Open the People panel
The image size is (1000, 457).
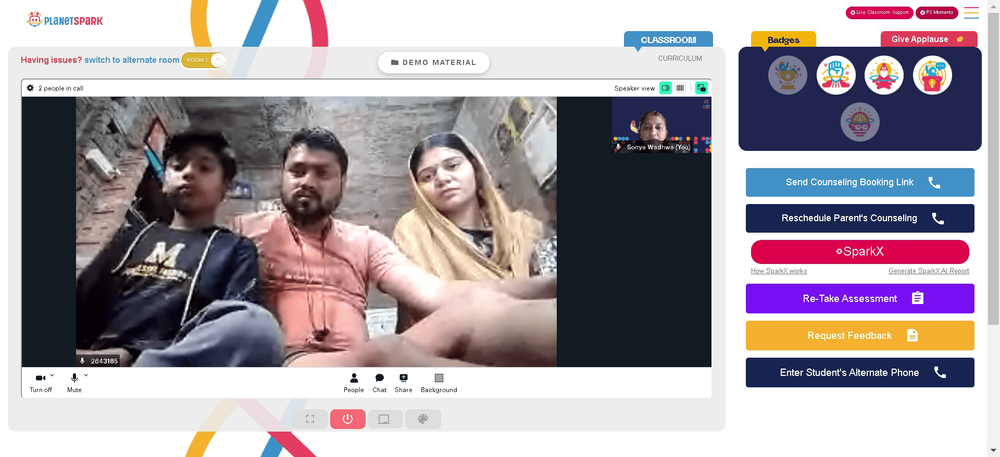coord(353,383)
